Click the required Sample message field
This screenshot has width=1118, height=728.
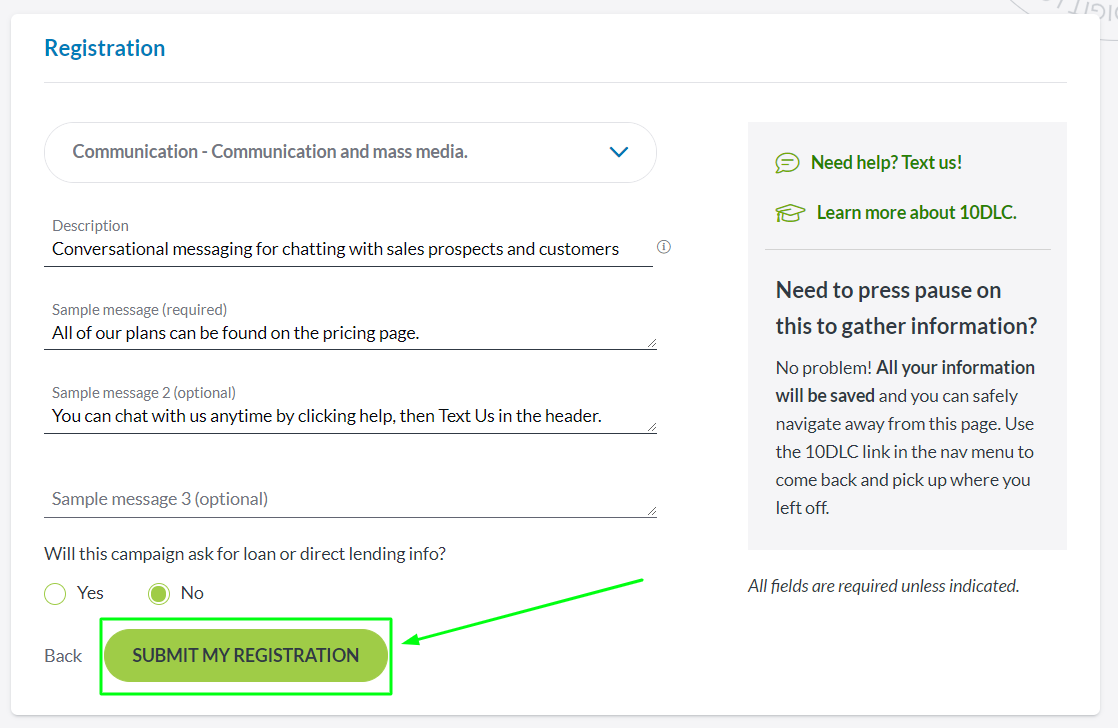[350, 332]
